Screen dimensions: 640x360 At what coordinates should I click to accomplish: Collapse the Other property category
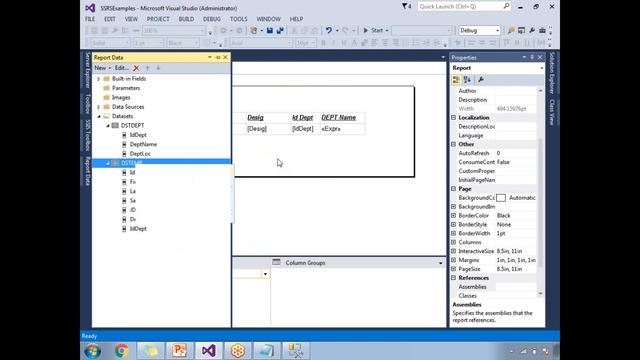tap(453, 144)
